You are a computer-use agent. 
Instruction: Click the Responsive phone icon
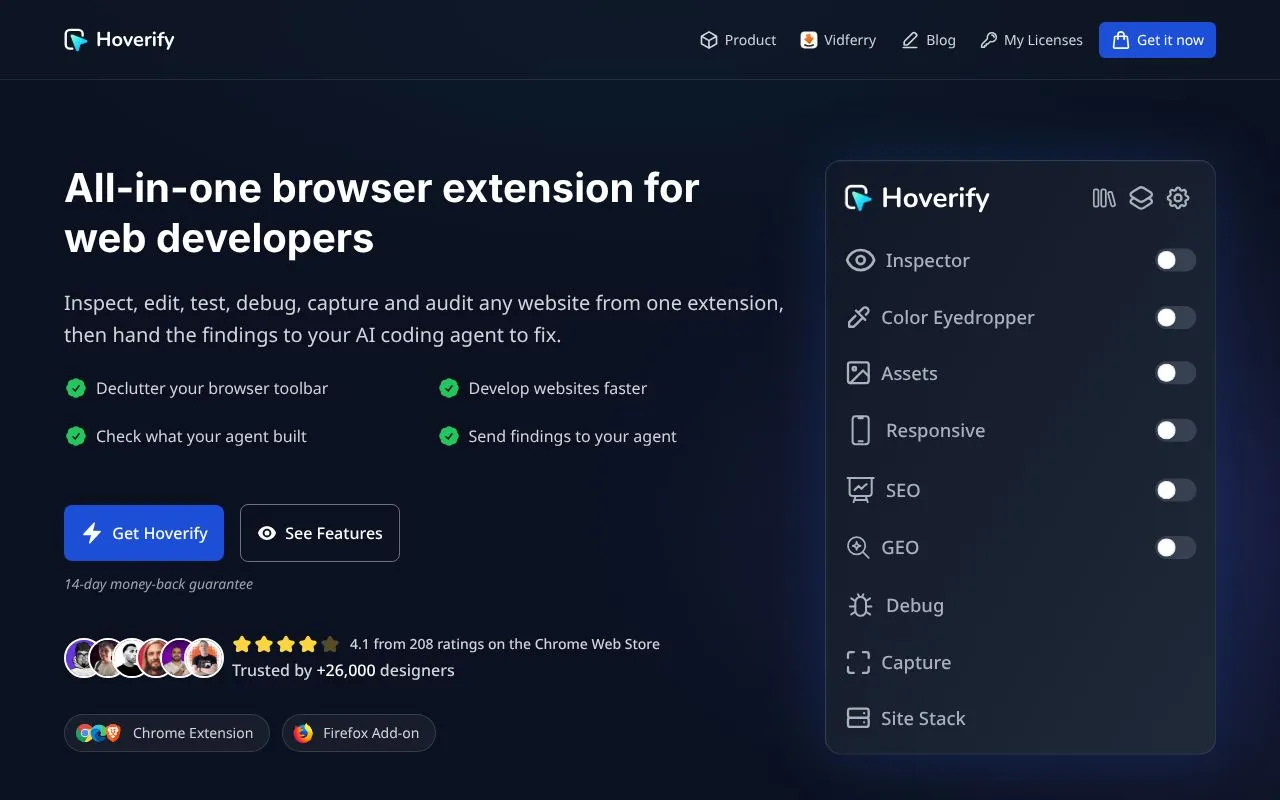[860, 430]
